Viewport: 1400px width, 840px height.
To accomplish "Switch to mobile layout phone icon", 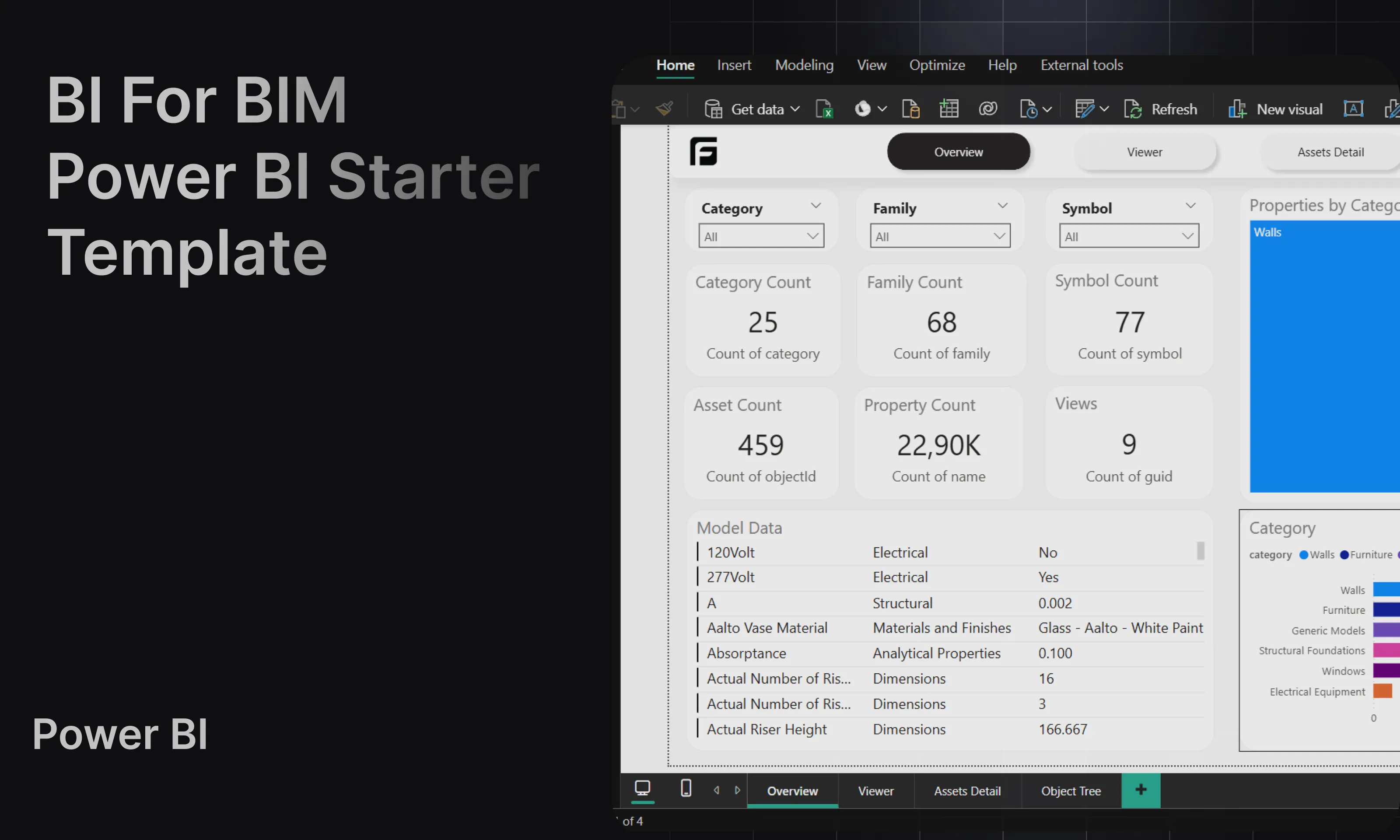I will point(686,788).
